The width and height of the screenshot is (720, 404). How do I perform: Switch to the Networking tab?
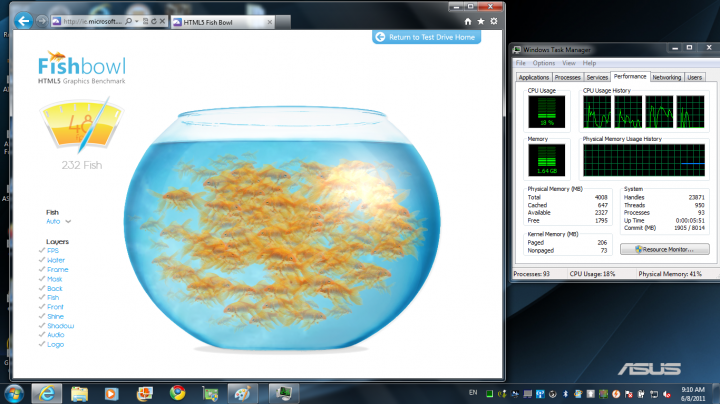click(667, 77)
